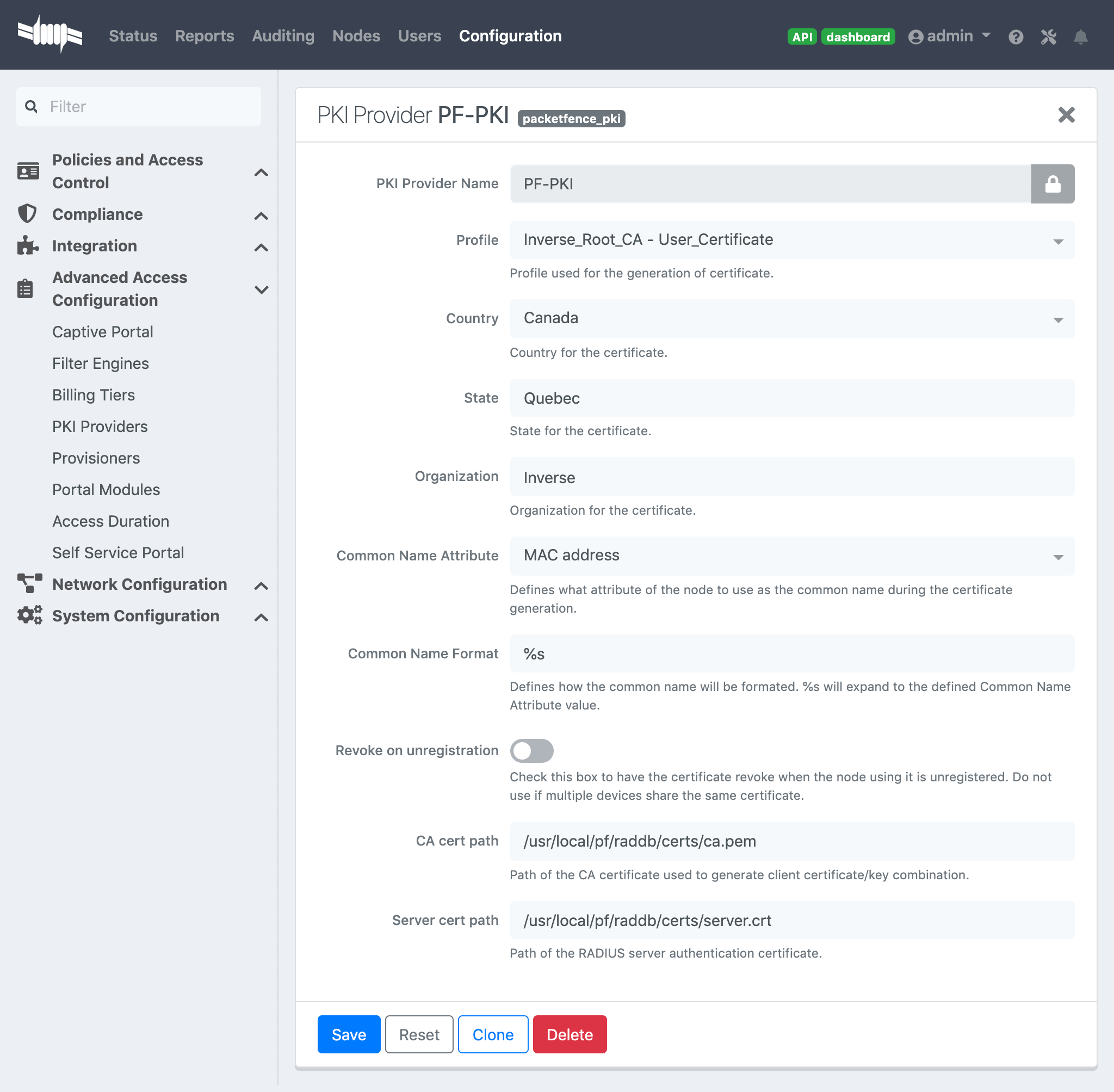This screenshot has width=1114, height=1092.
Task: Click the Integration puzzle piece icon
Action: (27, 245)
